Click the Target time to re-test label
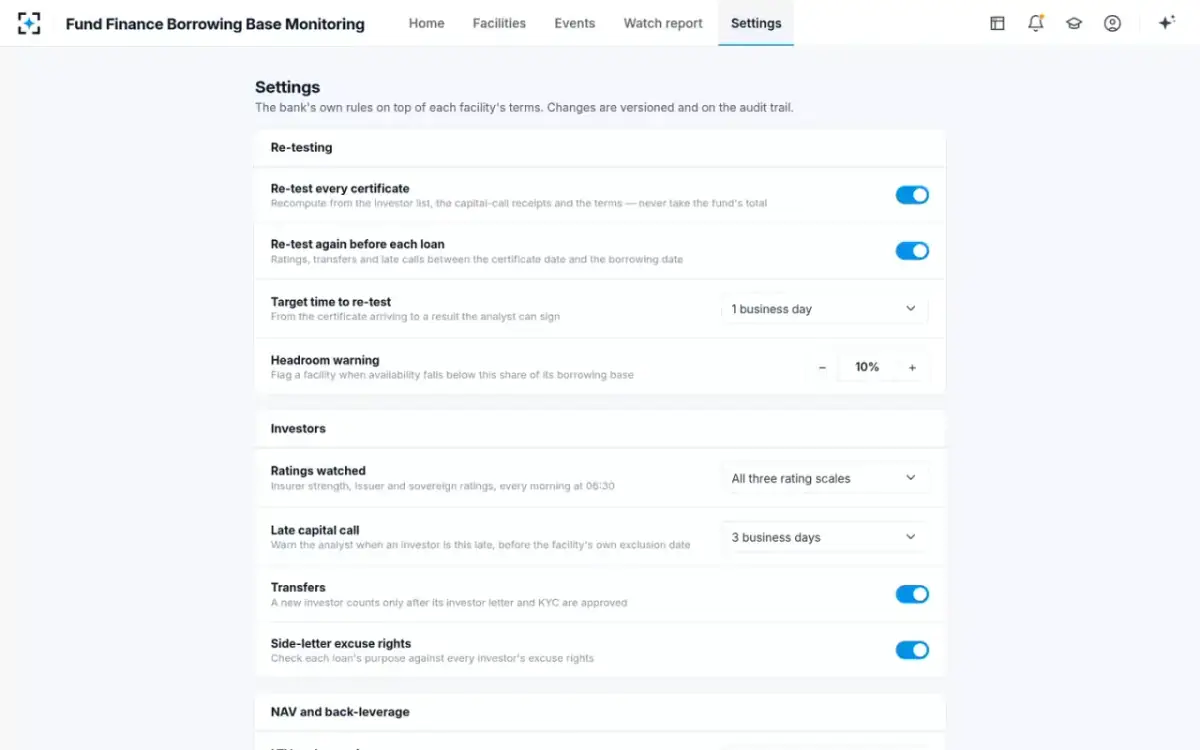 [331, 302]
